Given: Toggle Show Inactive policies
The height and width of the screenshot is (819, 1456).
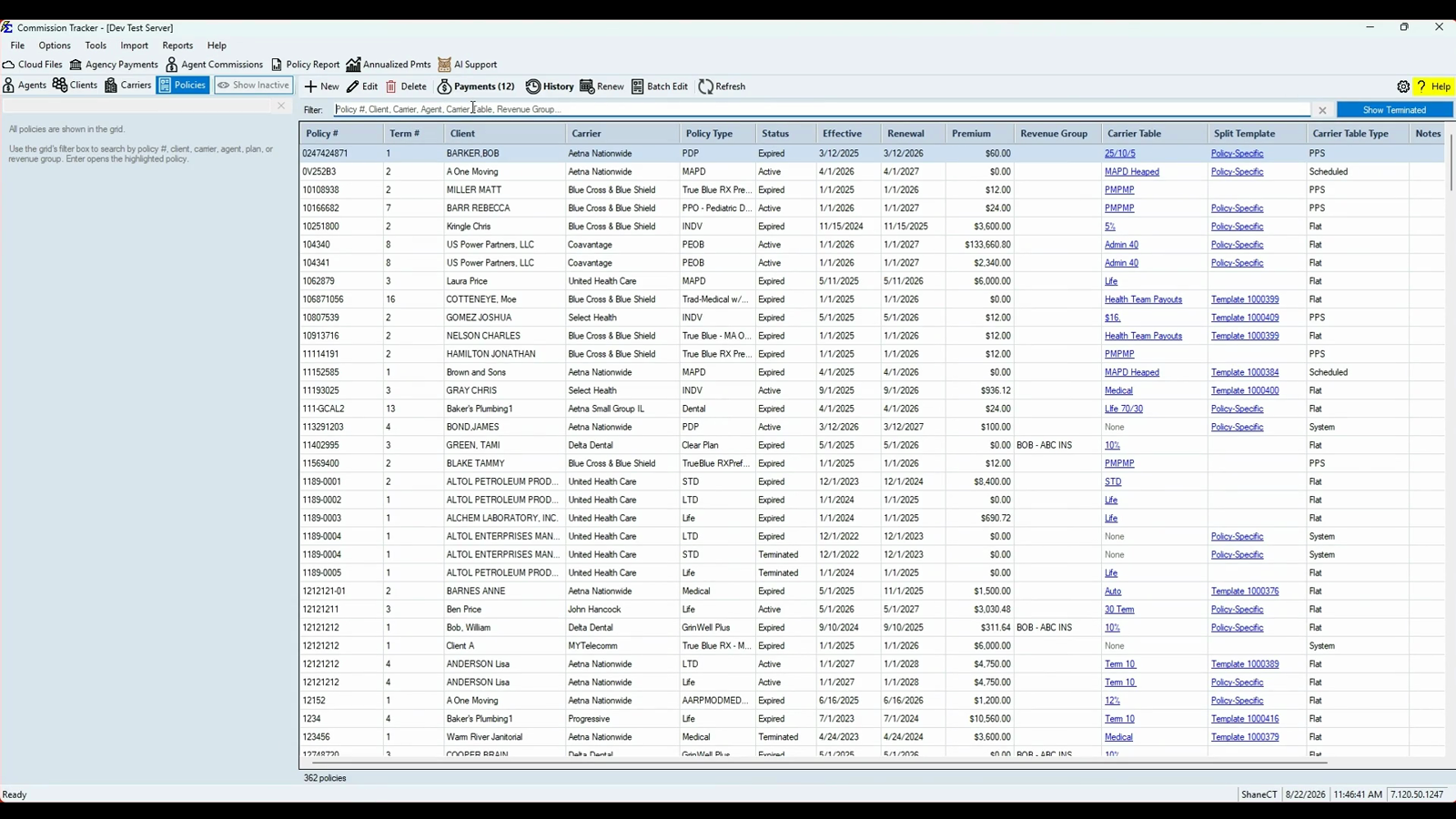Looking at the screenshot, I should [x=254, y=86].
